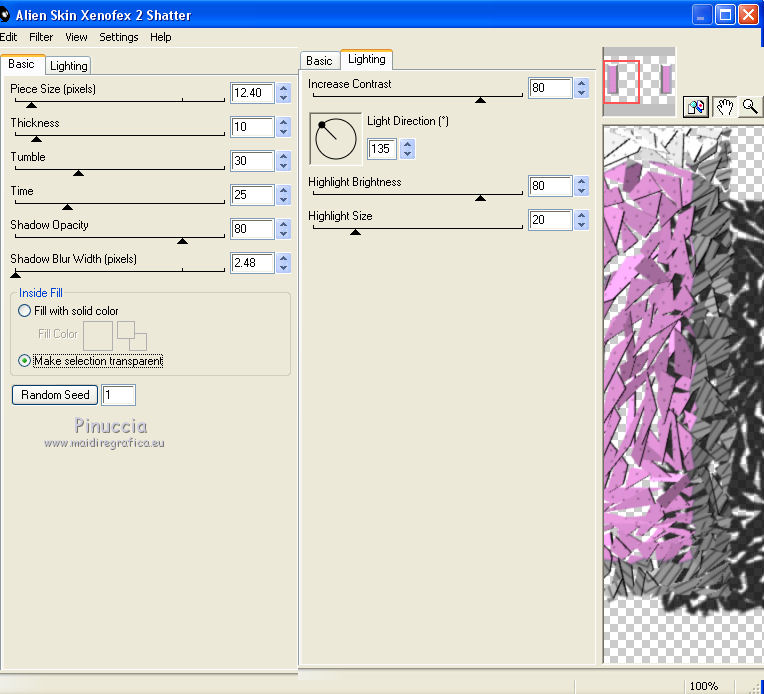The height and width of the screenshot is (694, 764).
Task: Click the Shadow Opacity slider handle
Action: pyautogui.click(x=182, y=241)
